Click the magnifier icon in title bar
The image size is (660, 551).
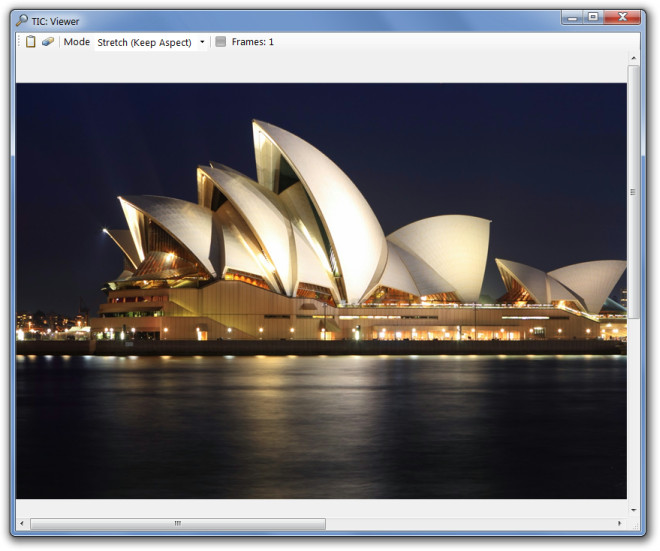point(22,20)
